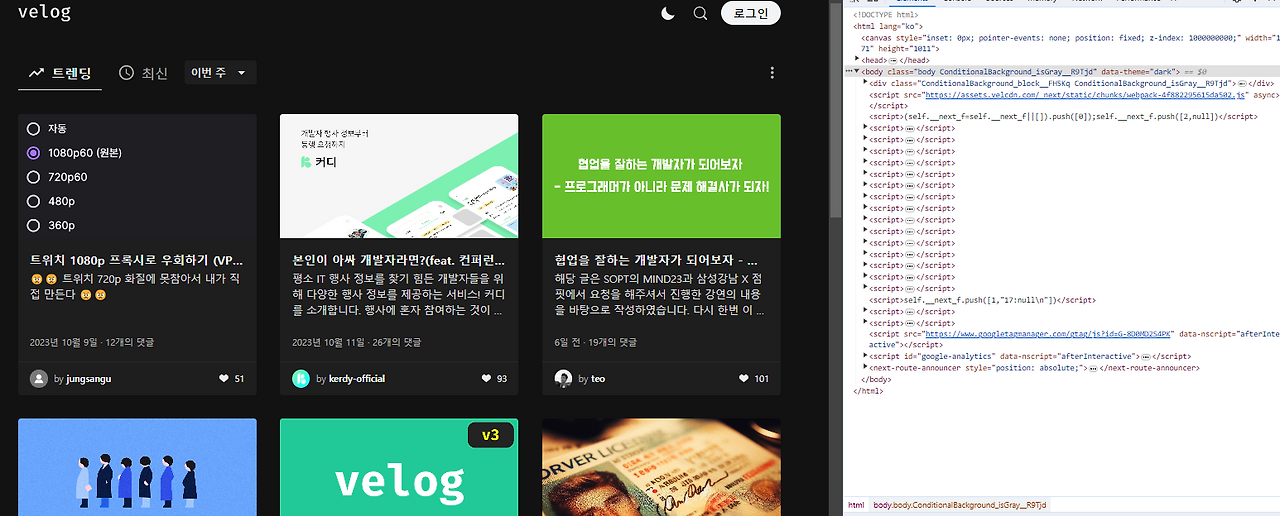Expand the next-route-announcer node
The width and height of the screenshot is (1280, 516).
pos(866,368)
